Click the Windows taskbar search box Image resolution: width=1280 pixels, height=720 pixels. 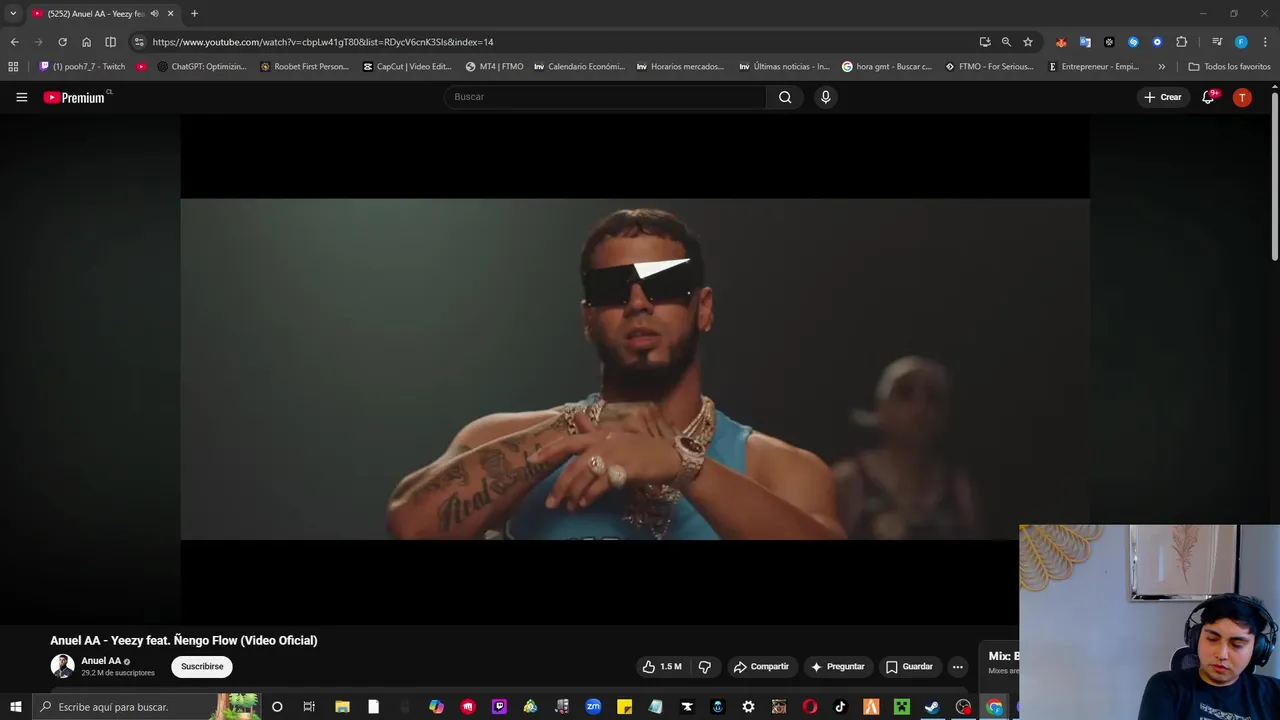point(146,707)
